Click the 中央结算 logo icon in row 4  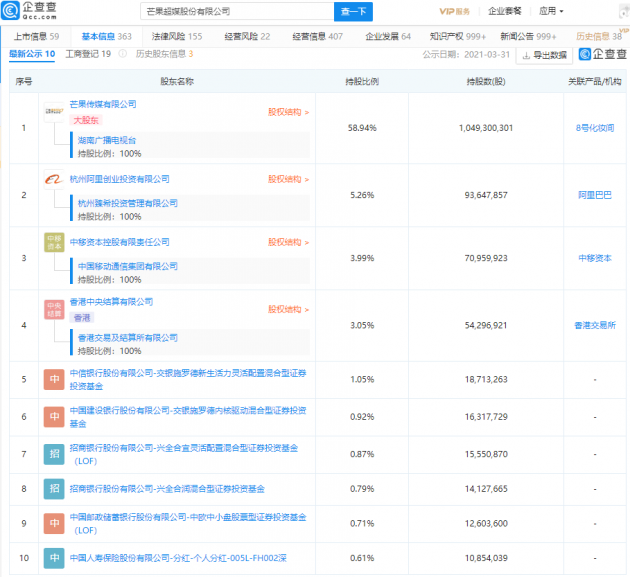53,308
